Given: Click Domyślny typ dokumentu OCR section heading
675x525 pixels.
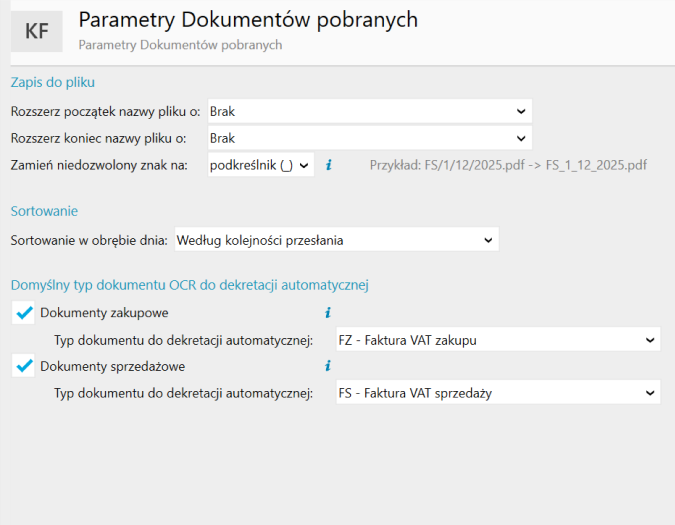Looking at the screenshot, I should [x=190, y=285].
